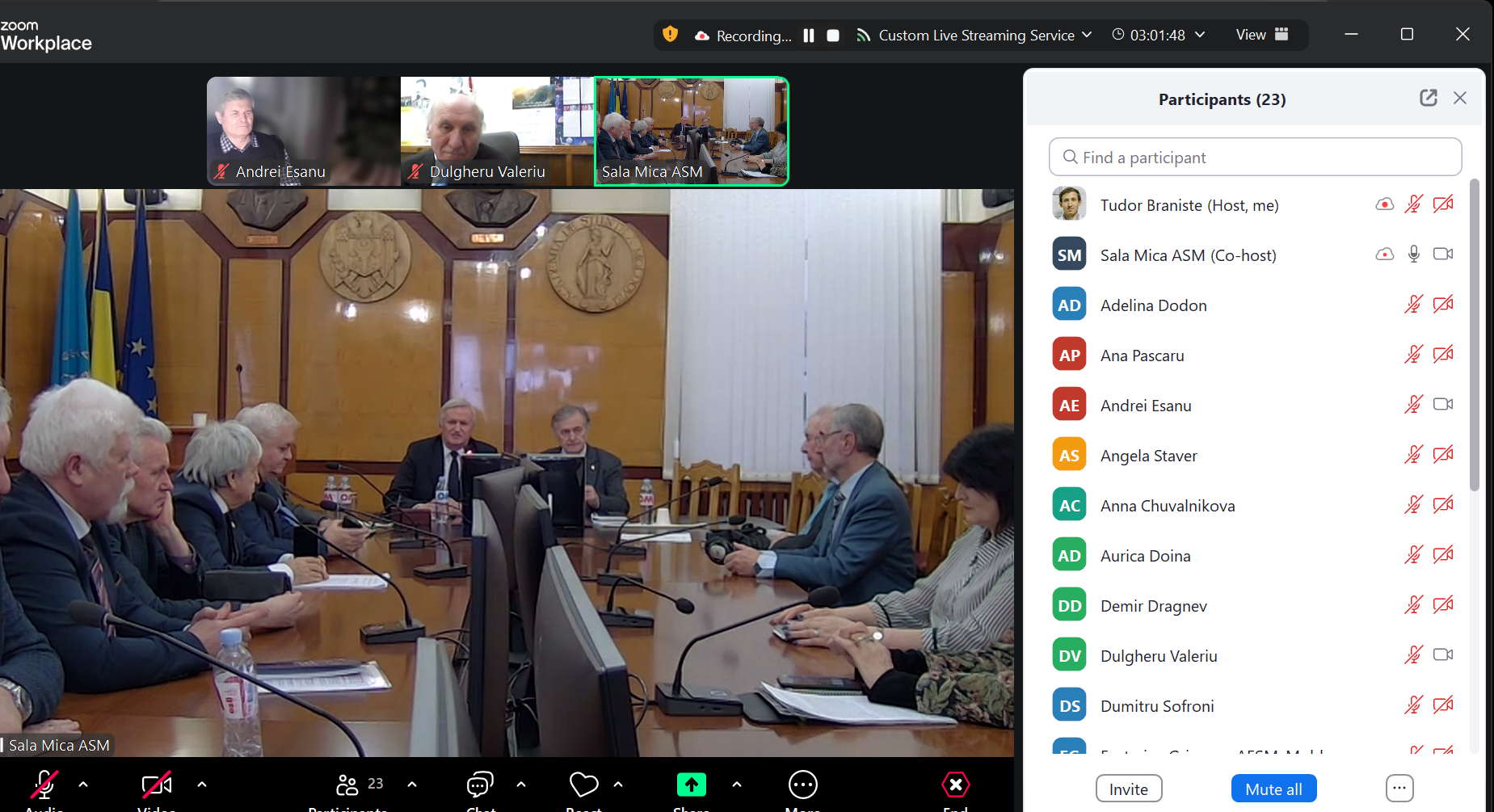This screenshot has width=1494, height=812.
Task: Open the React heart icon
Action: click(583, 785)
